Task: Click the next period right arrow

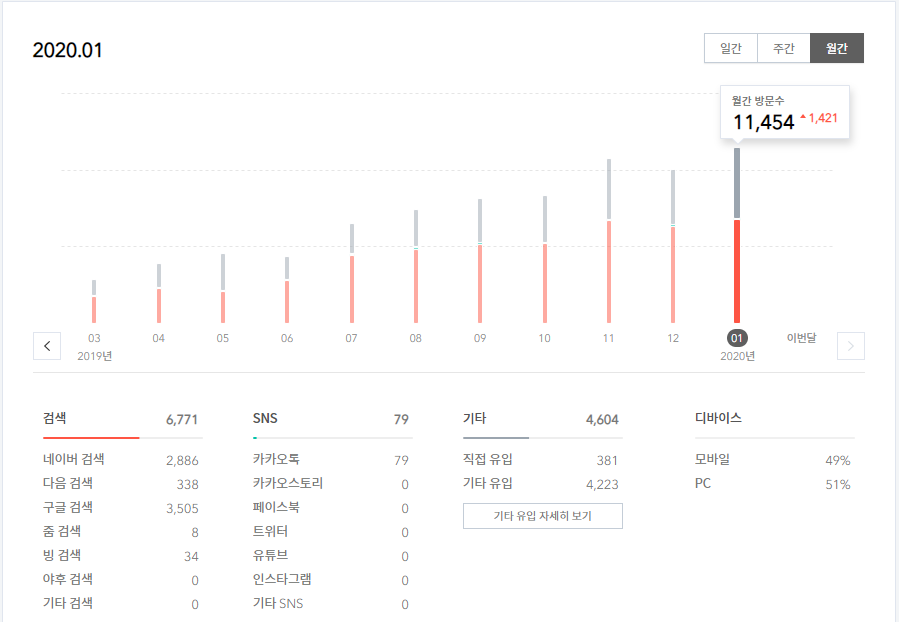Action: coord(851,346)
